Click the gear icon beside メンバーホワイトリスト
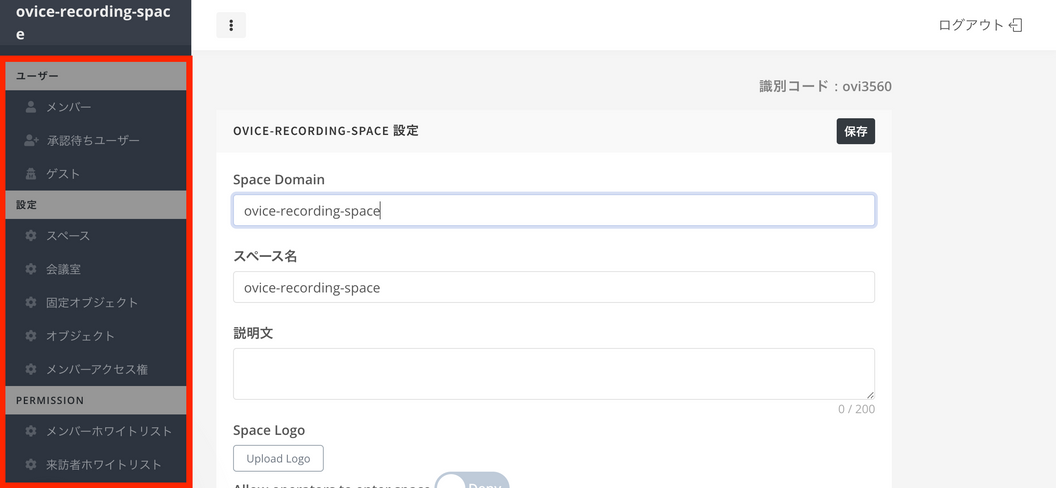The image size is (1056, 488). [30, 431]
